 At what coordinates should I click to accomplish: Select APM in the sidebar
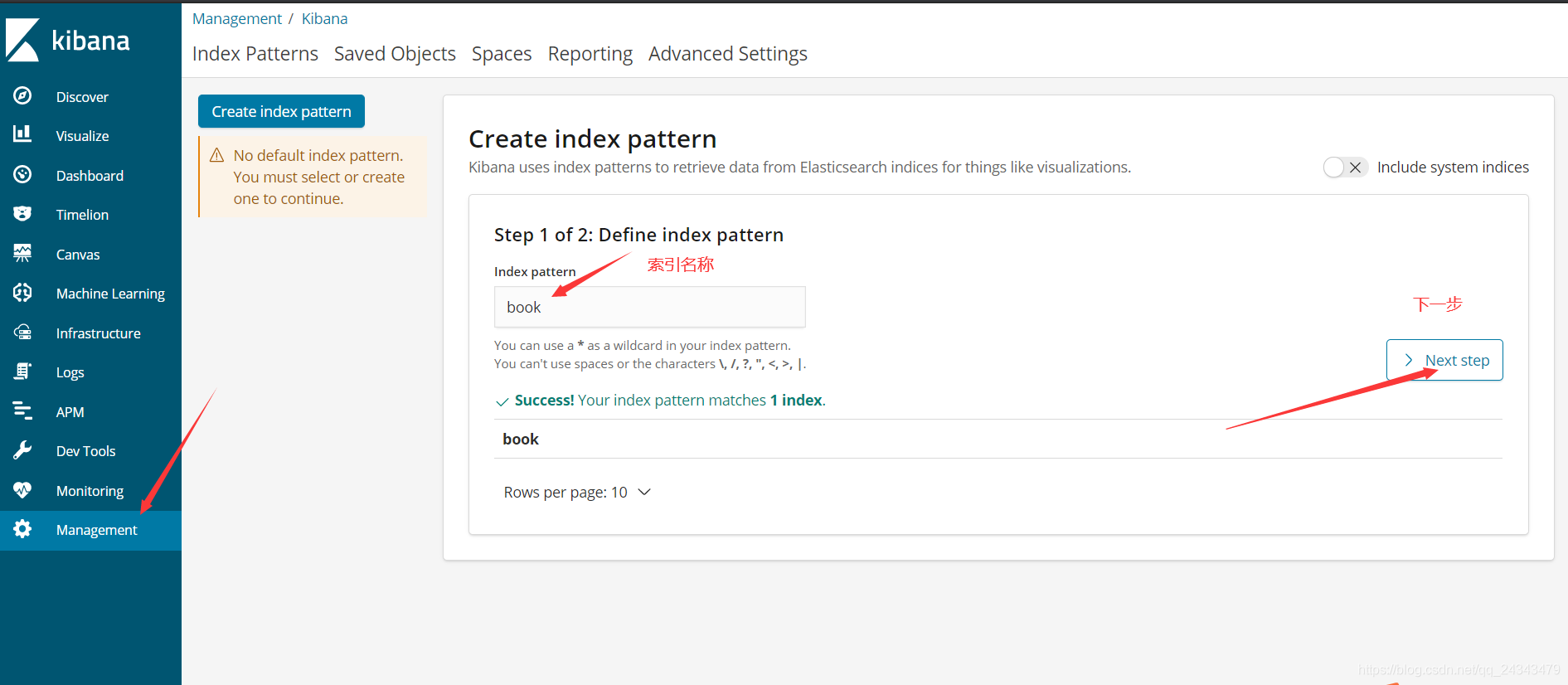[70, 412]
